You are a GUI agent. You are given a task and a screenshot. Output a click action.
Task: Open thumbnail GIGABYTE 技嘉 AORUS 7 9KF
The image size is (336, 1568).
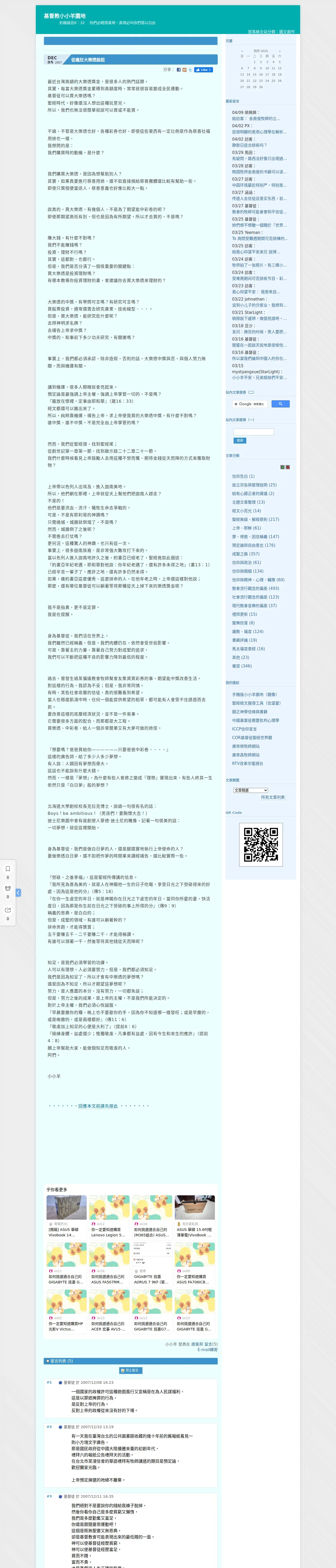pyautogui.click(x=152, y=1264)
